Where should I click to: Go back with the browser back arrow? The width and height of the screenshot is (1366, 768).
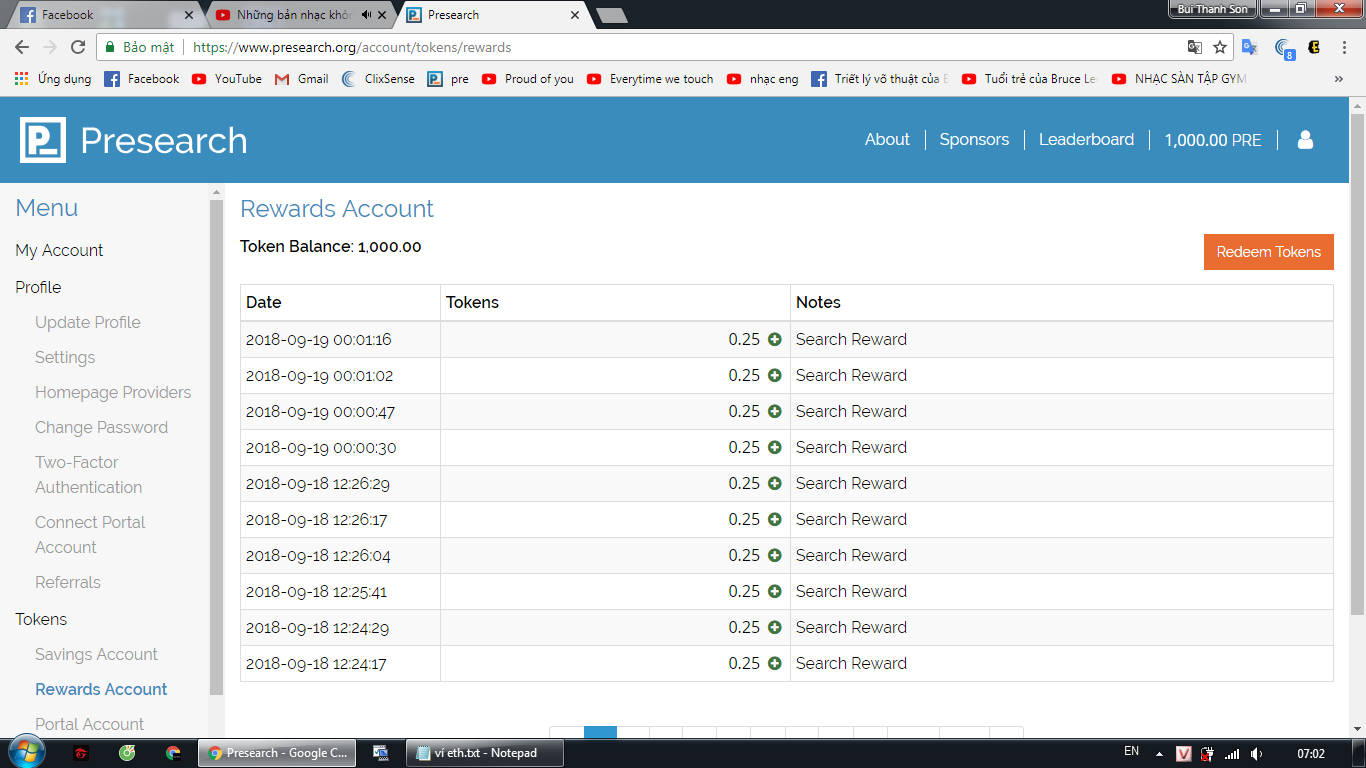[x=22, y=47]
